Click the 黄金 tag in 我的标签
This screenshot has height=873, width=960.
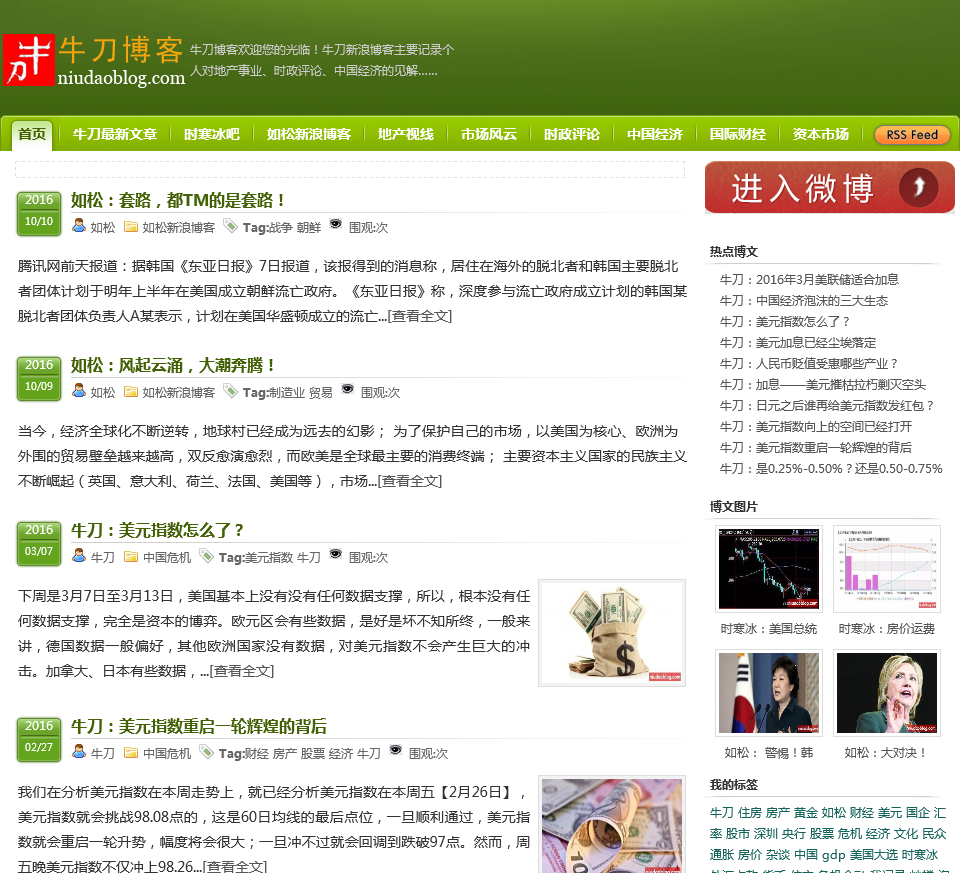[x=805, y=812]
